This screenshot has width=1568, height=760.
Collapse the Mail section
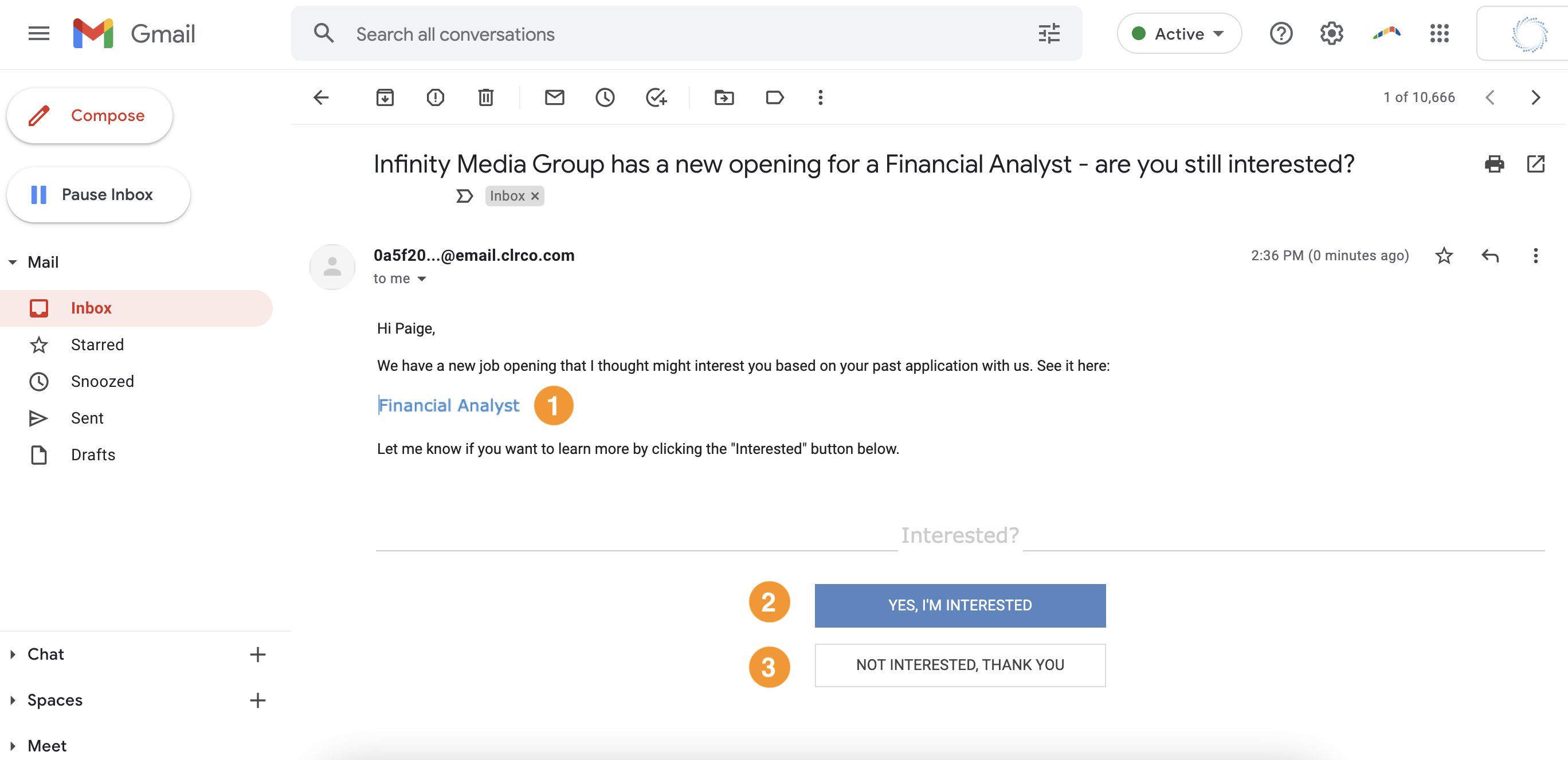tap(13, 263)
